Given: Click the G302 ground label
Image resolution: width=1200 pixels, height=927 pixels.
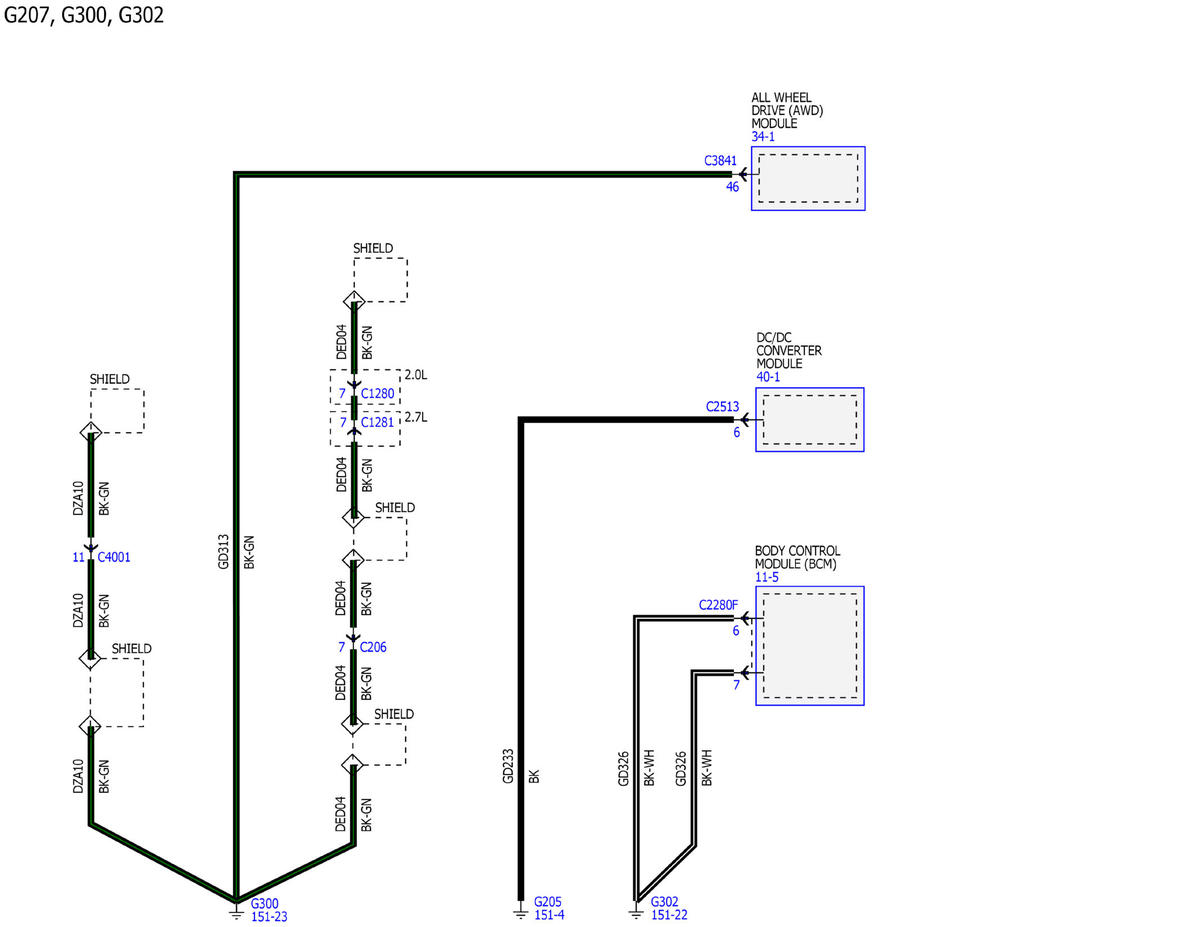Looking at the screenshot, I should (x=664, y=901).
